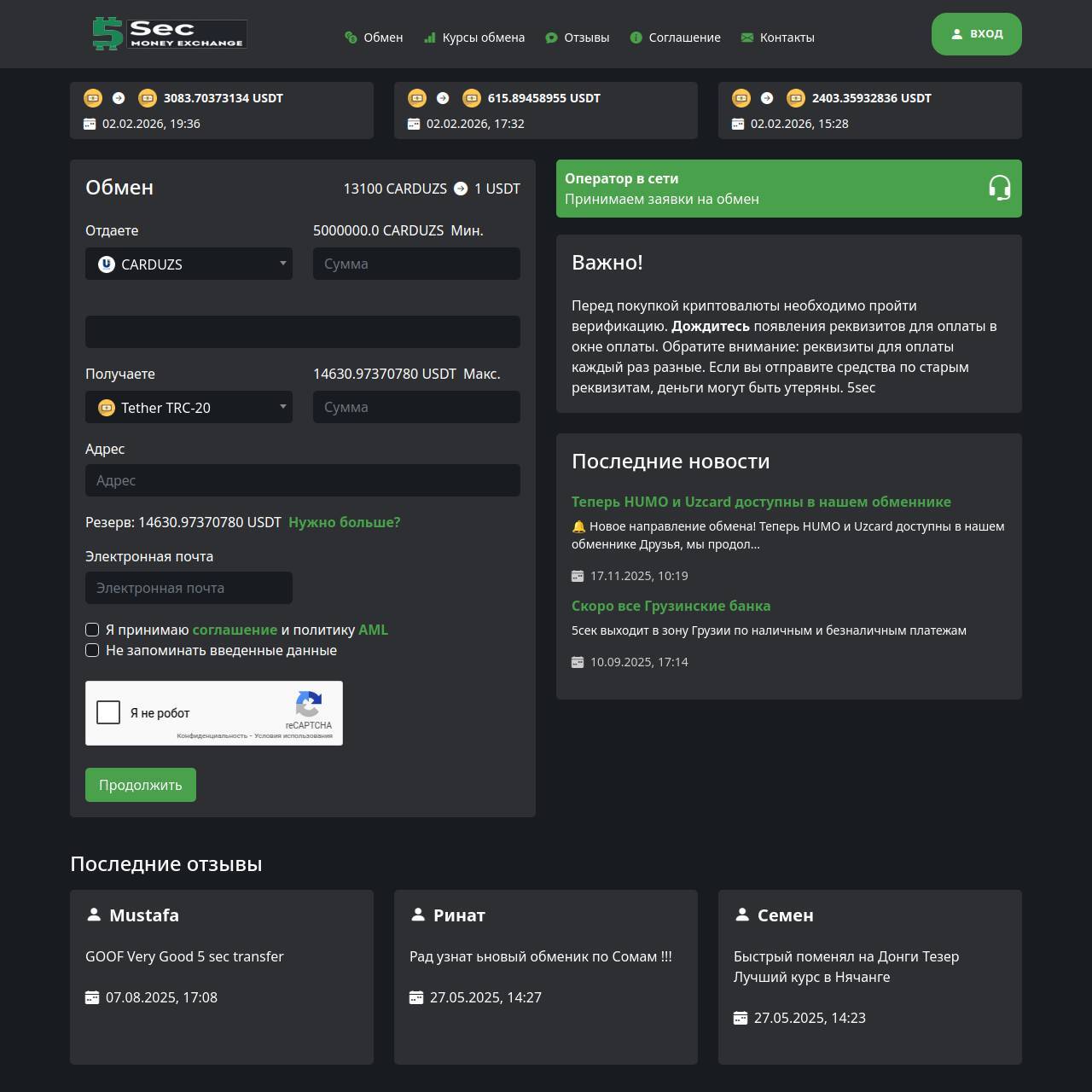Image resolution: width=1092 pixels, height=1092 pixels.
Task: Focus the Адрес wallet input field
Action: tap(303, 480)
